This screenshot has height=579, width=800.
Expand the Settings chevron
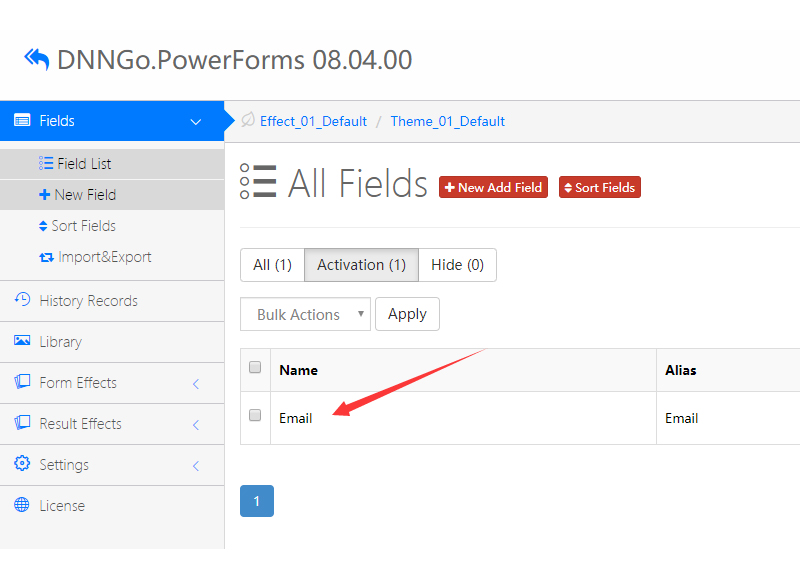(x=196, y=466)
